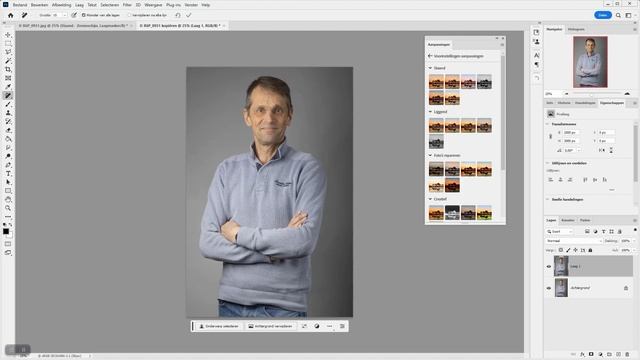Collapse the Staand presets group

(x=430, y=68)
